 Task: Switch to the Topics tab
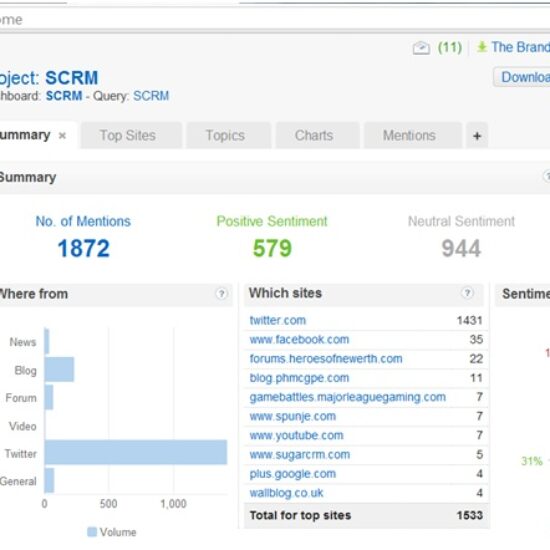pos(225,136)
